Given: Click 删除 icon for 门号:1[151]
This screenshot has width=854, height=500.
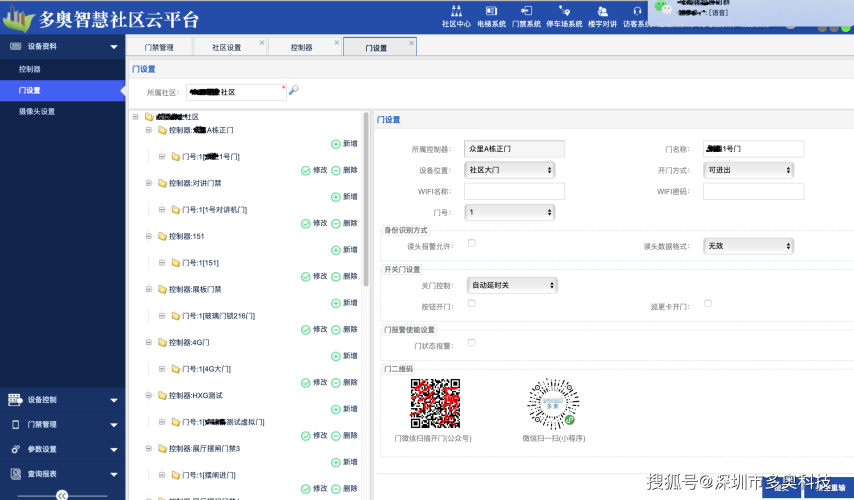Looking at the screenshot, I should [336, 277].
